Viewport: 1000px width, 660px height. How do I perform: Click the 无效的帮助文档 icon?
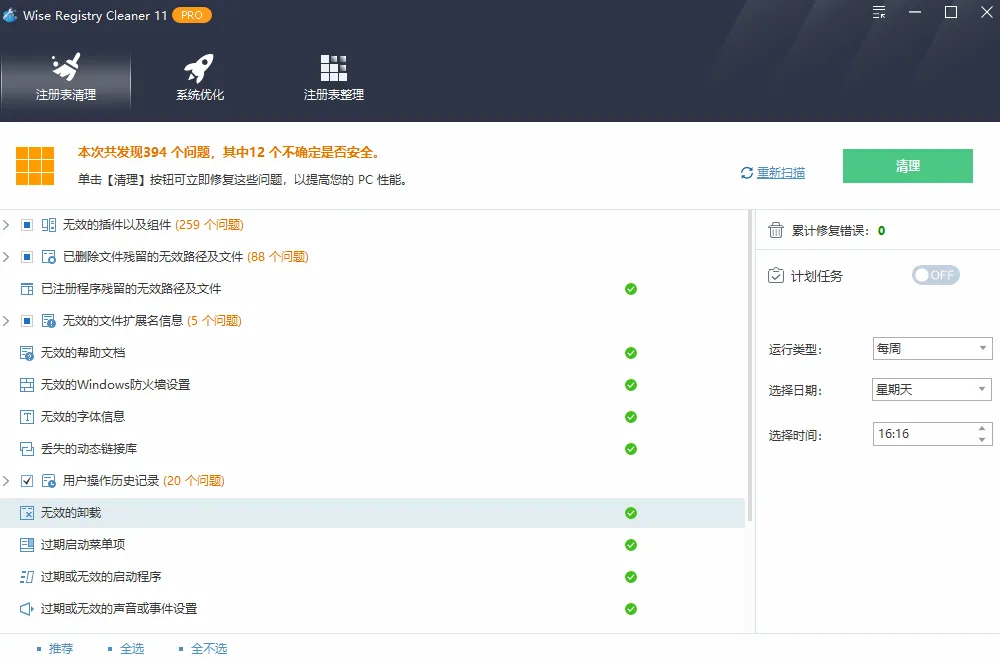27,353
